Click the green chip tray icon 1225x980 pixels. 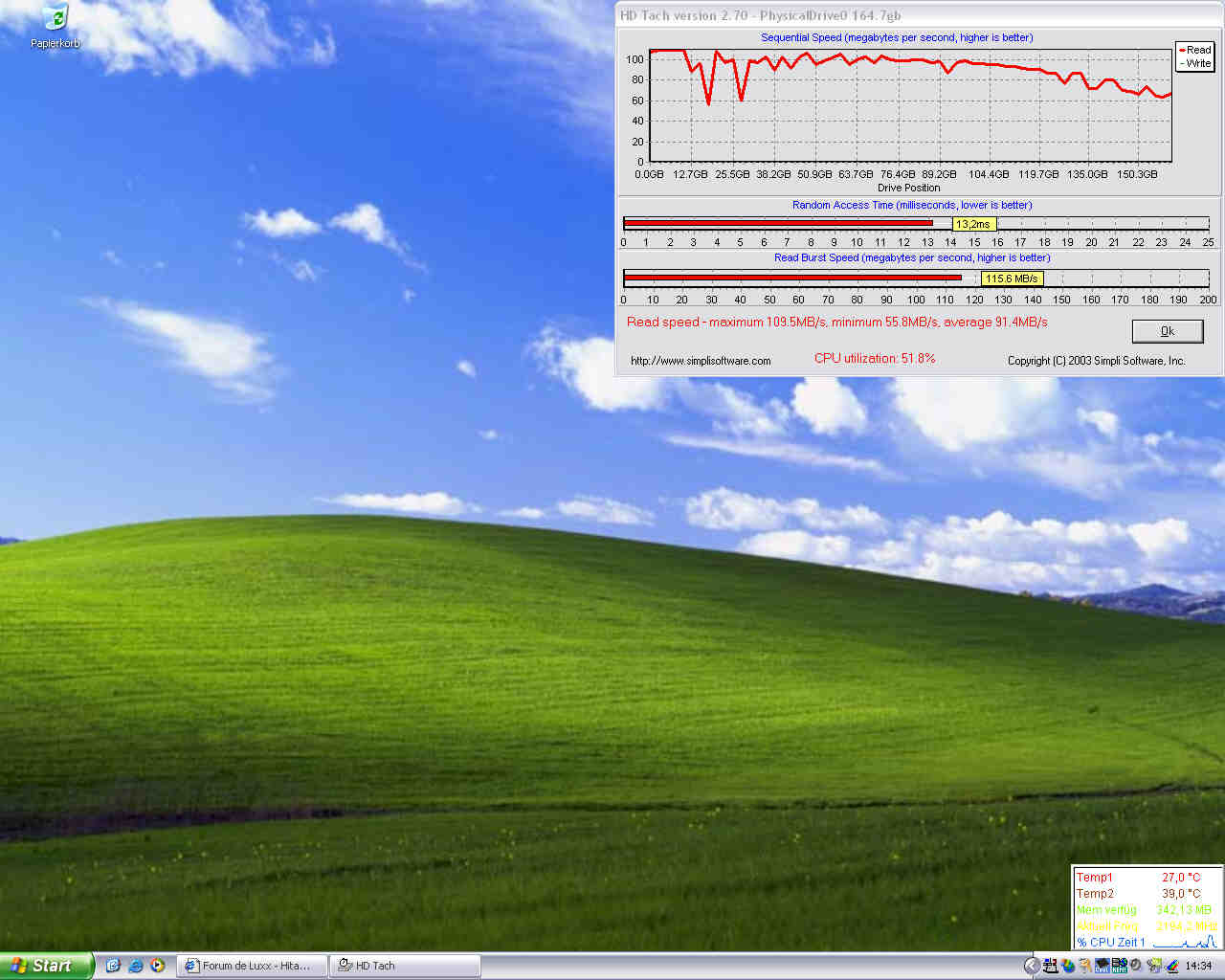click(1155, 966)
